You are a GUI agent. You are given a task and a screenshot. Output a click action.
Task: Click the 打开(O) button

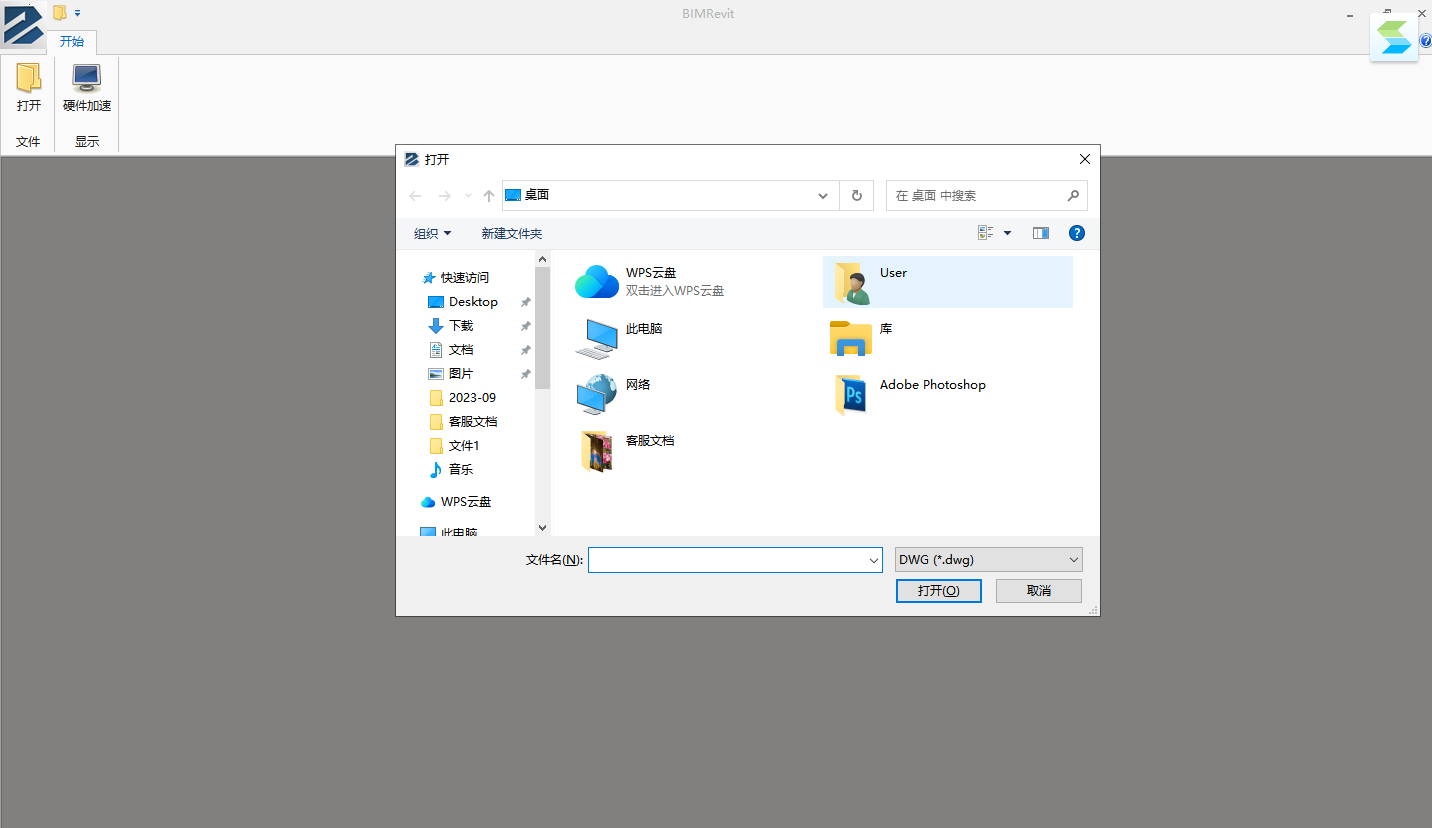pyautogui.click(x=939, y=591)
